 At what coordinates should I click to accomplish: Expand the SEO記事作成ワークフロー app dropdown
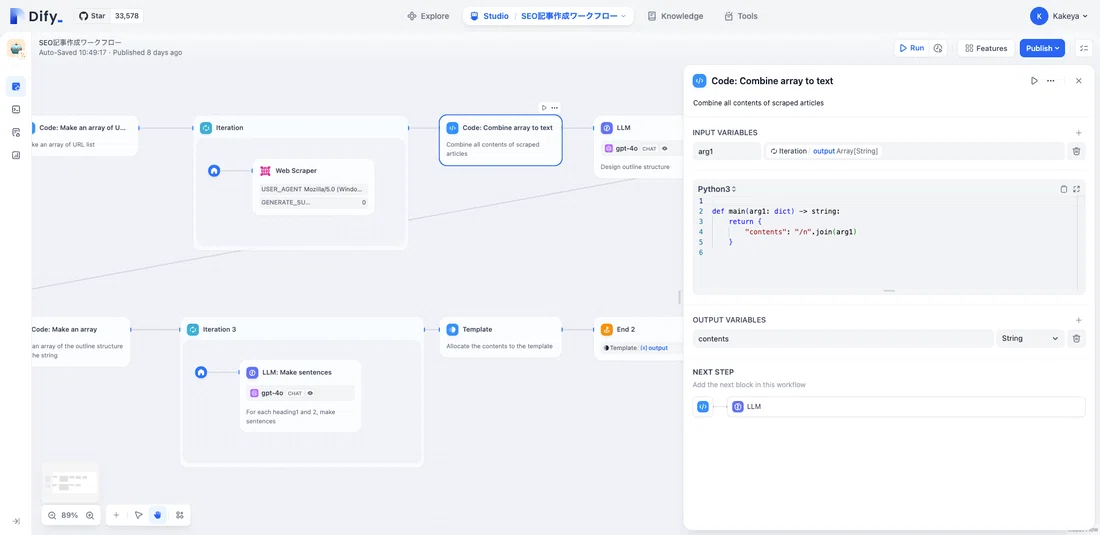point(573,16)
